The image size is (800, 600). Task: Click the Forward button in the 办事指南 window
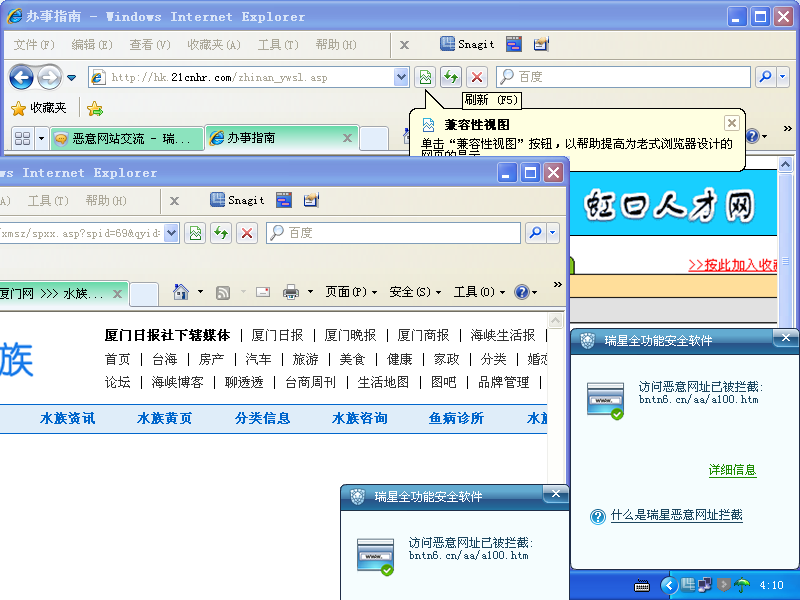[49, 78]
